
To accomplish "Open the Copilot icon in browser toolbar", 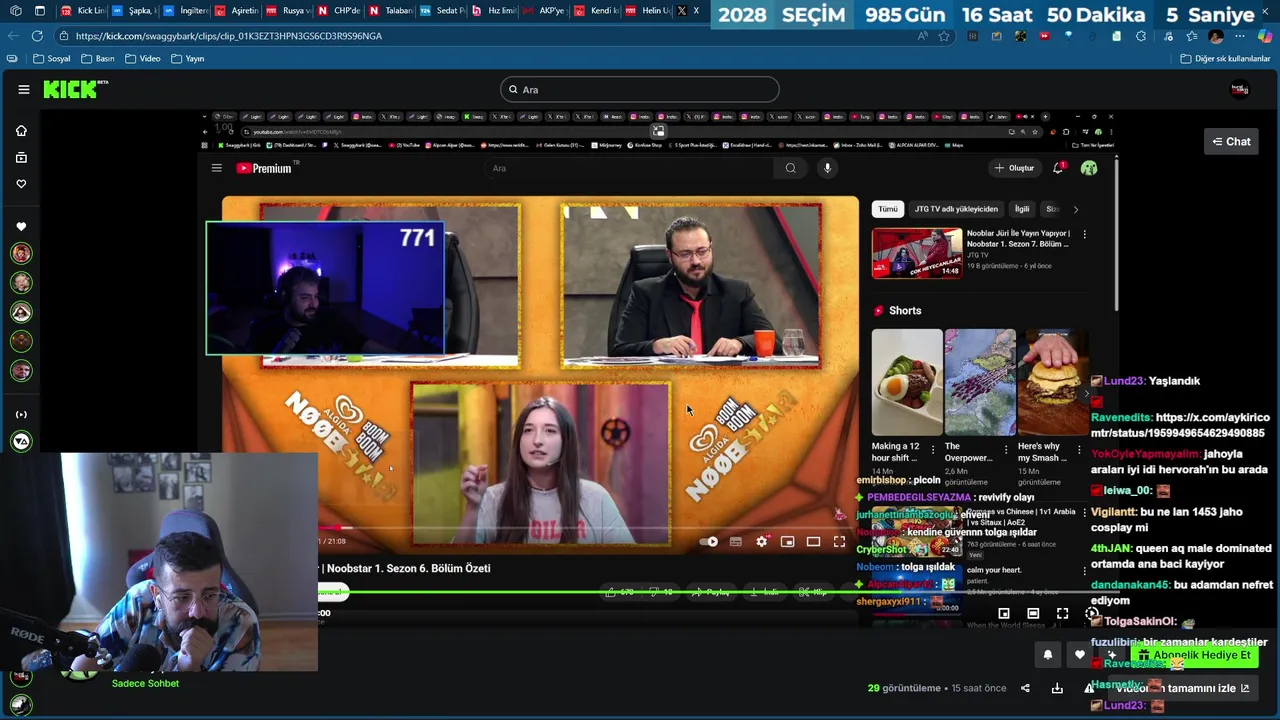I will (x=1265, y=36).
